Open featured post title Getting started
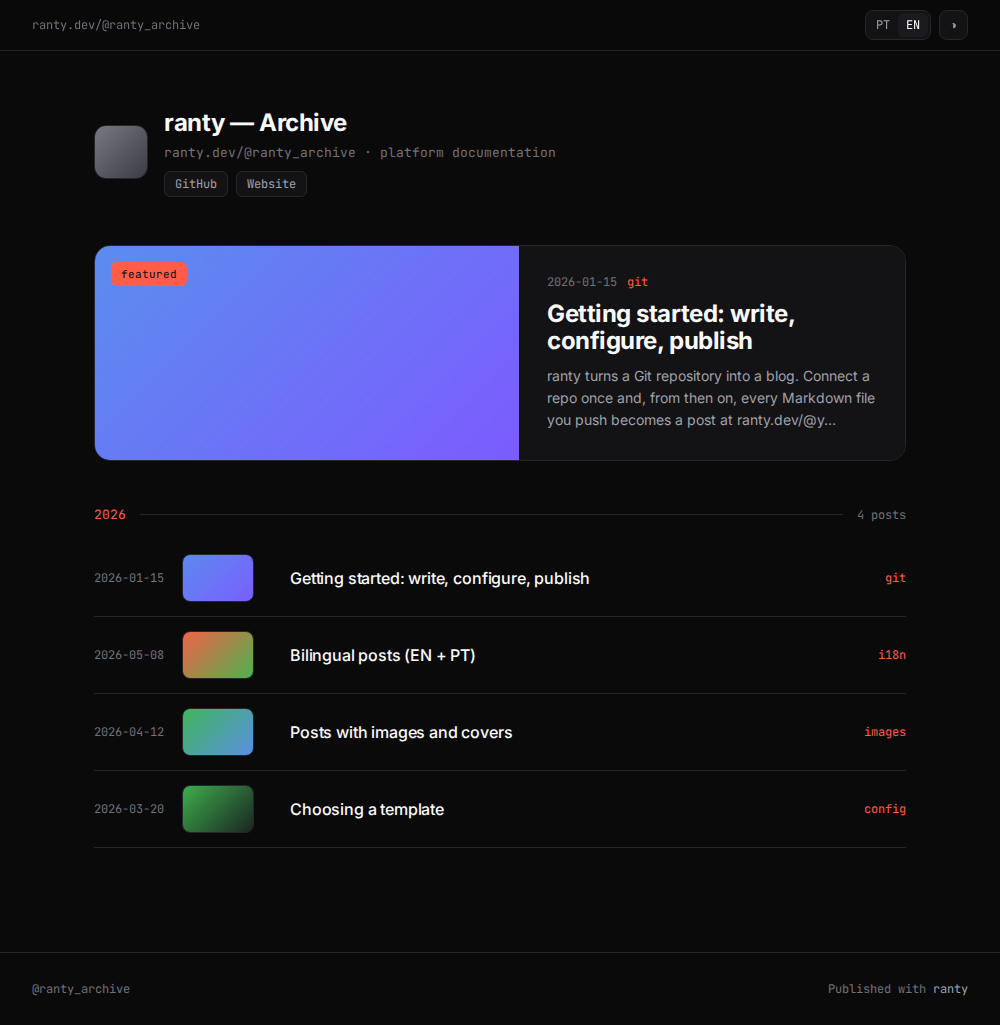Viewport: 1000px width, 1025px height. tap(671, 327)
